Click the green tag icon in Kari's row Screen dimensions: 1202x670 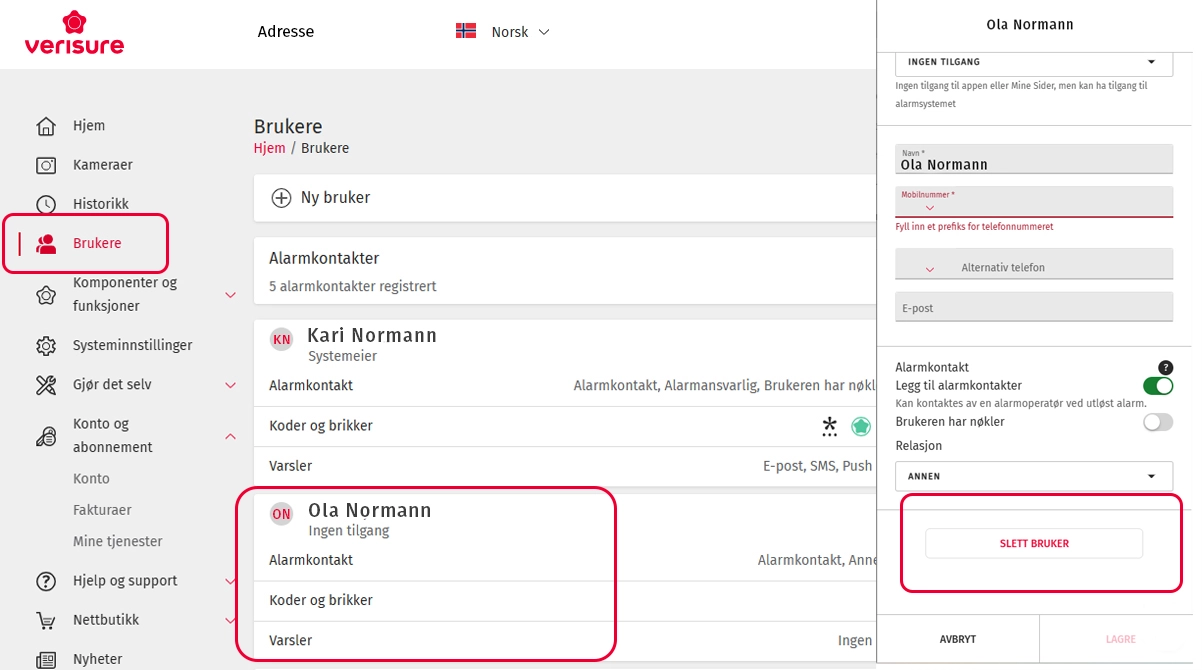pyautogui.click(x=861, y=426)
